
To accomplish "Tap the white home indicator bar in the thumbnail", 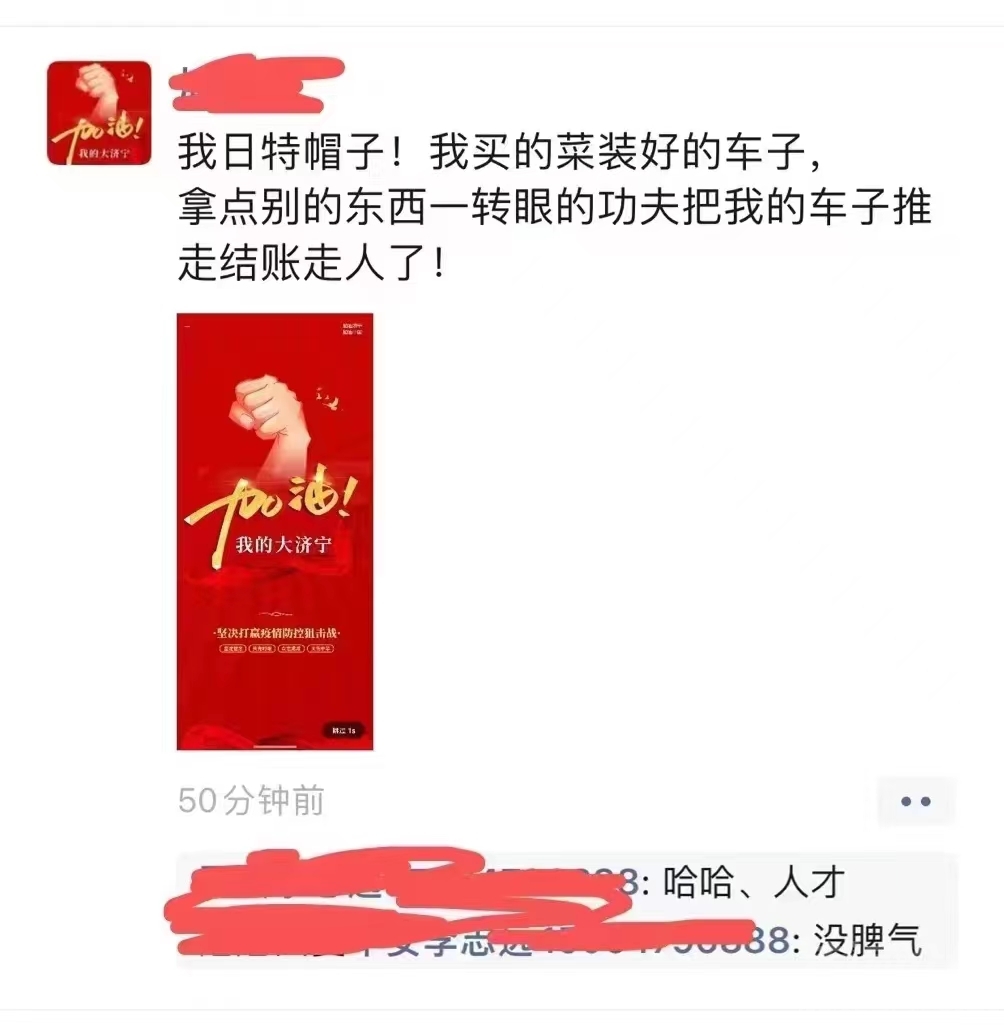I will coord(275,746).
